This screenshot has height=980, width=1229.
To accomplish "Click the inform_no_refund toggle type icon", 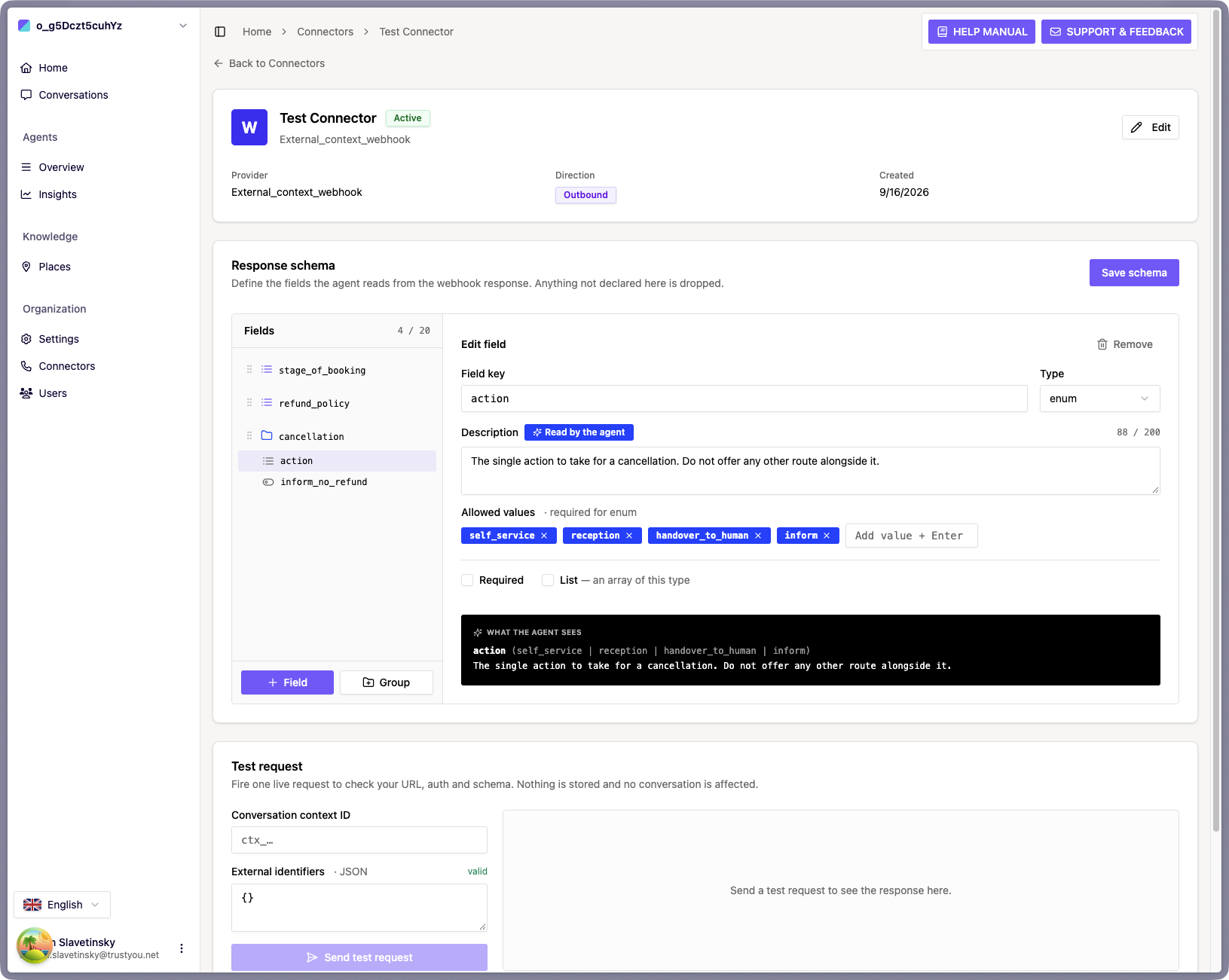I will (x=268, y=482).
